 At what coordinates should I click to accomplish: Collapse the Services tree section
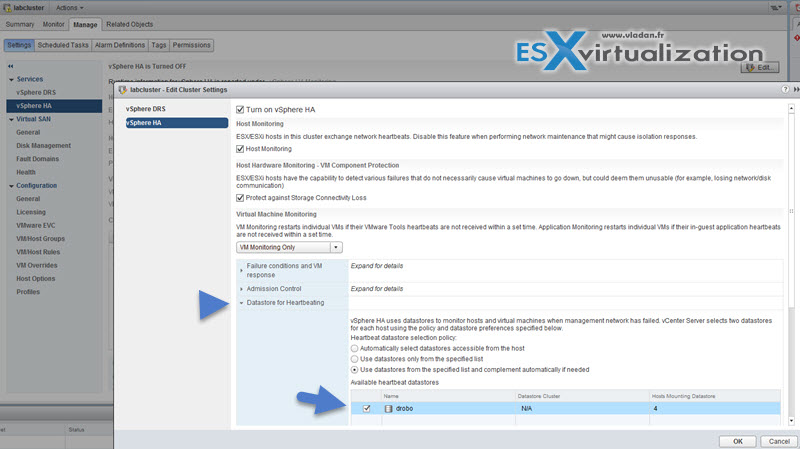(x=11, y=80)
